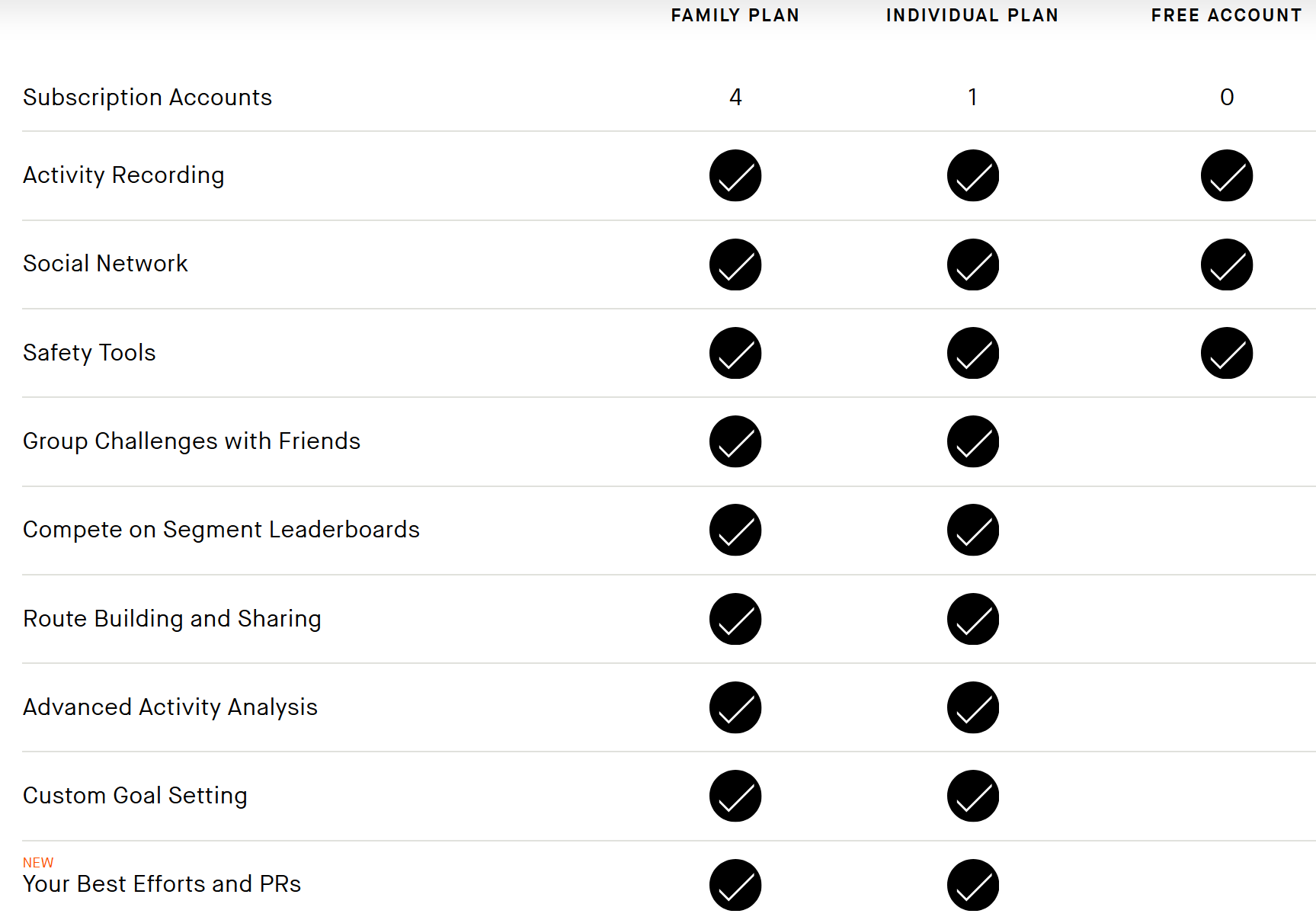Click Individual Plan checkmark for Safety Tools
The width and height of the screenshot is (1316, 920).
(972, 353)
